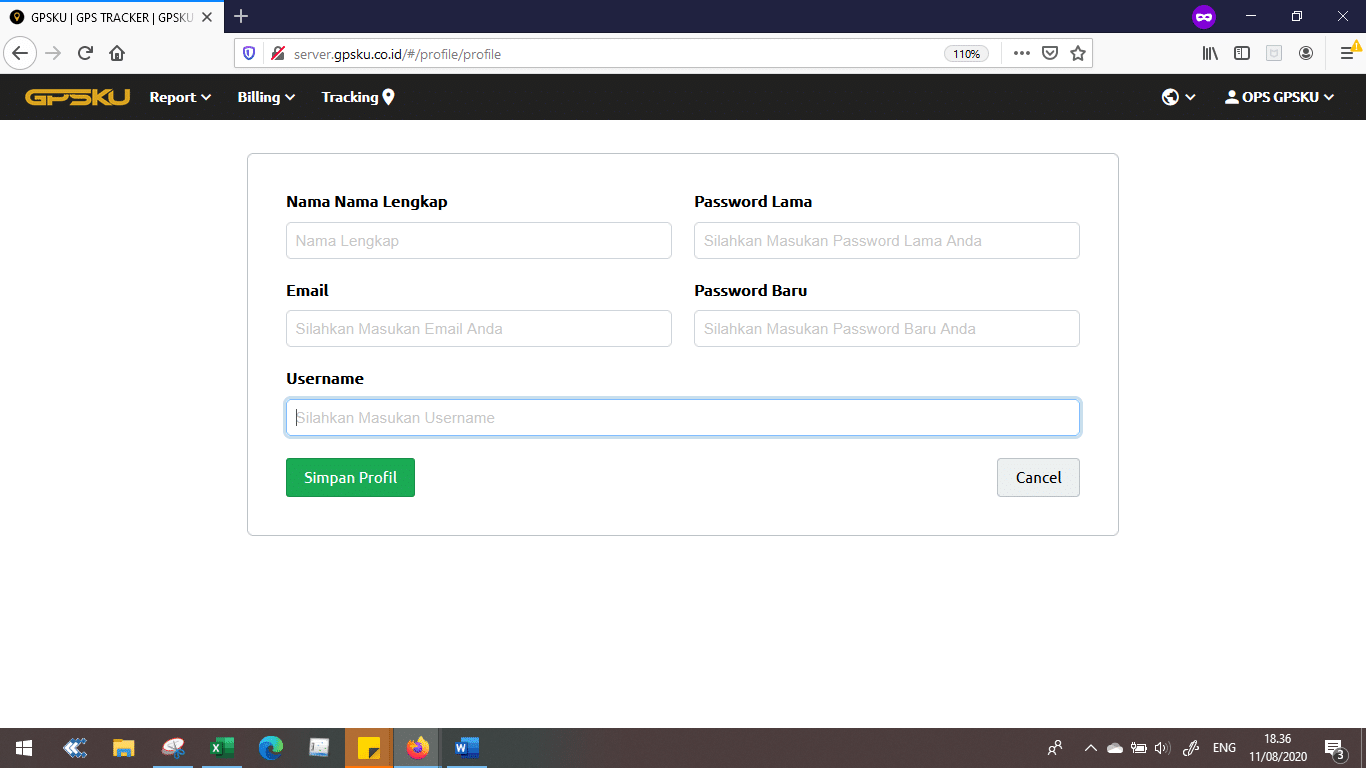This screenshot has height=768, width=1366.
Task: Close the GPSKU browser tab
Action: [207, 17]
